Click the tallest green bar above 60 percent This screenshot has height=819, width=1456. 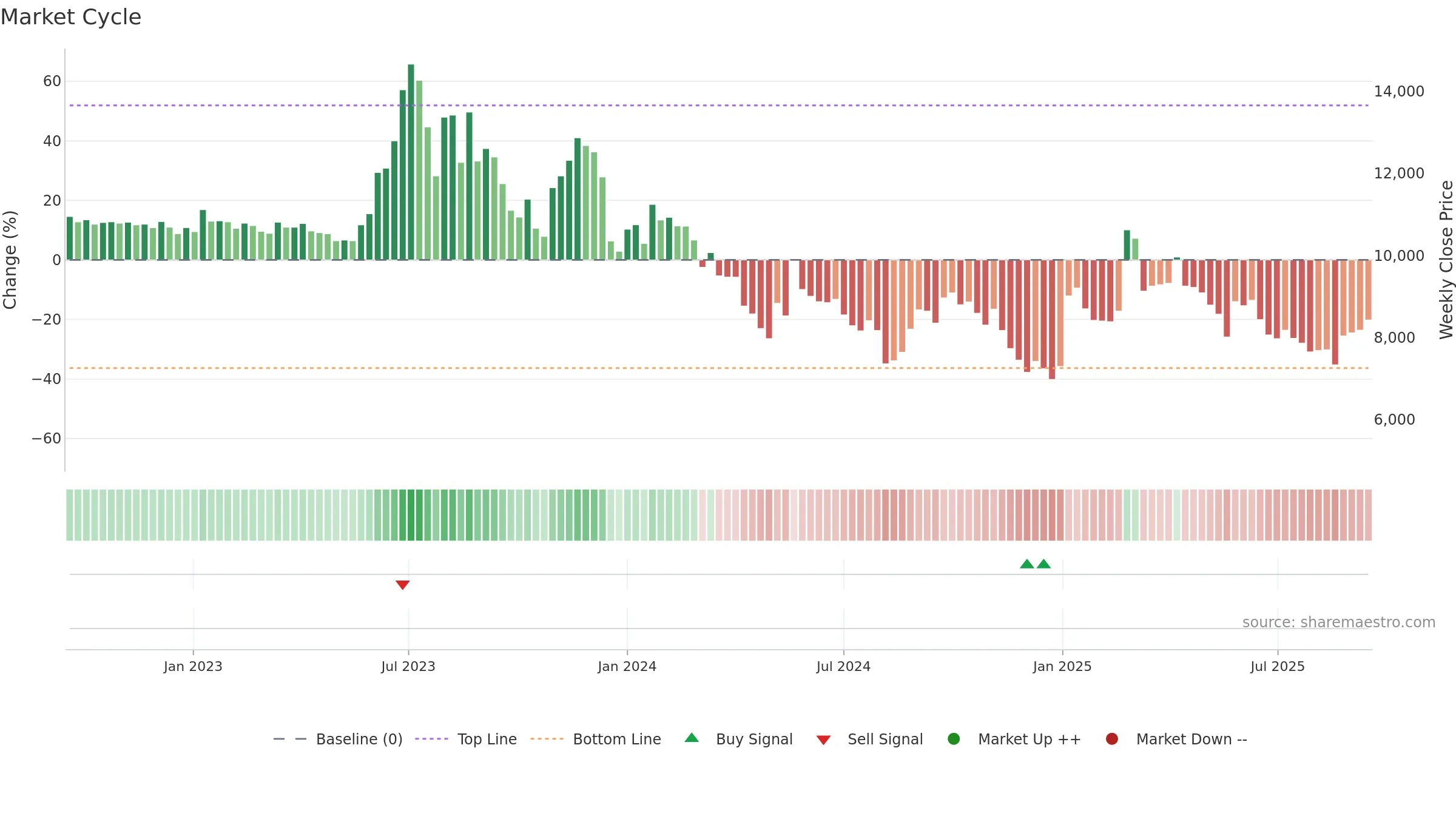(x=411, y=162)
